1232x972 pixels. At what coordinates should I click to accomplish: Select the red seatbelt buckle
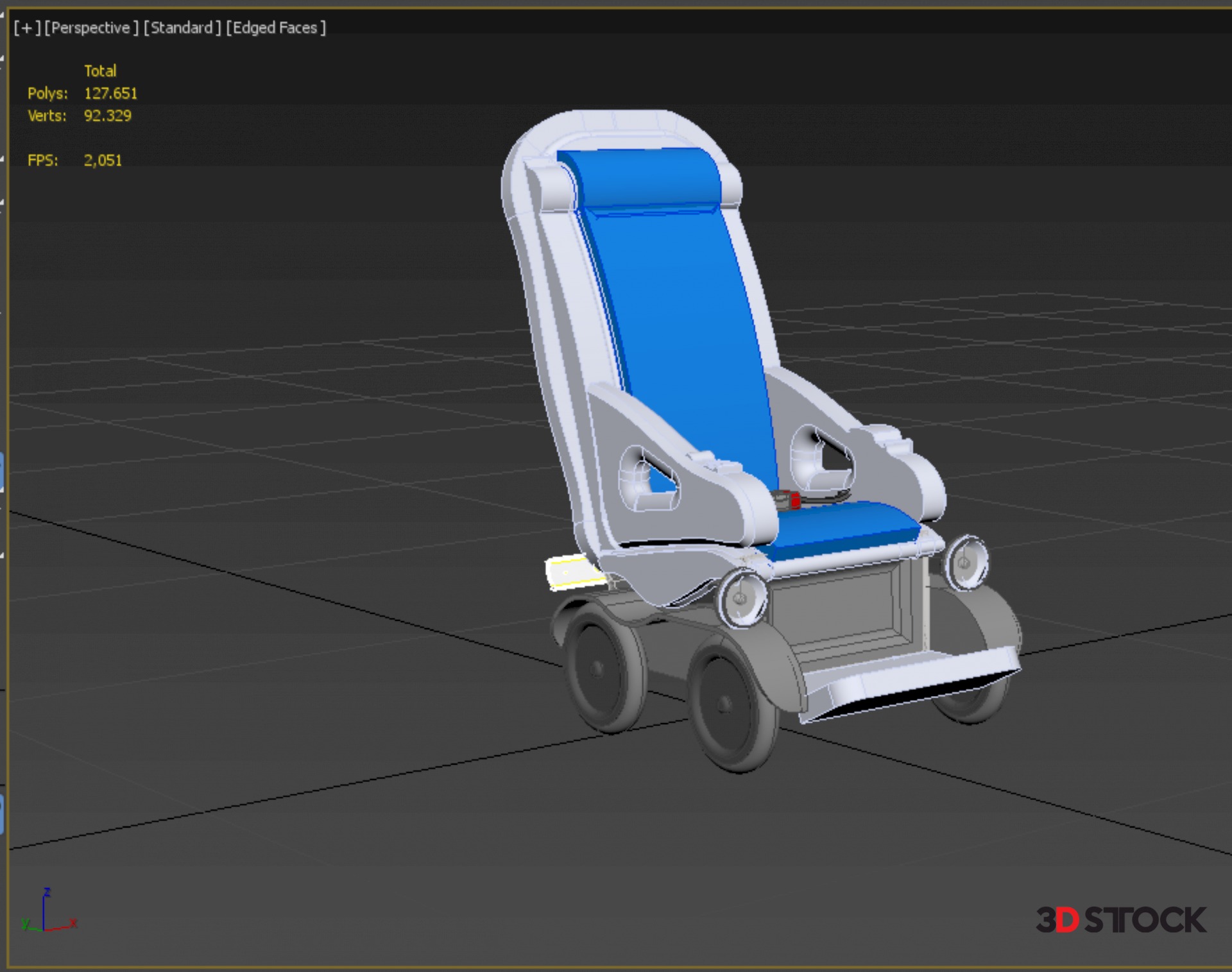click(x=794, y=500)
